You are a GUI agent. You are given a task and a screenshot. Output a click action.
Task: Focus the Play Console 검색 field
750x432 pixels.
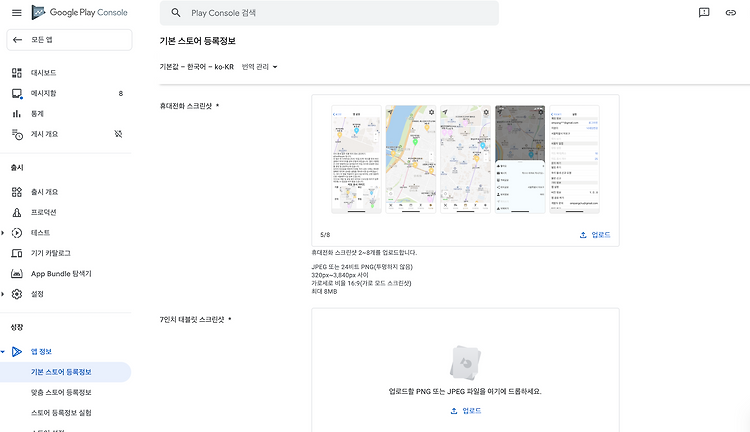(329, 13)
